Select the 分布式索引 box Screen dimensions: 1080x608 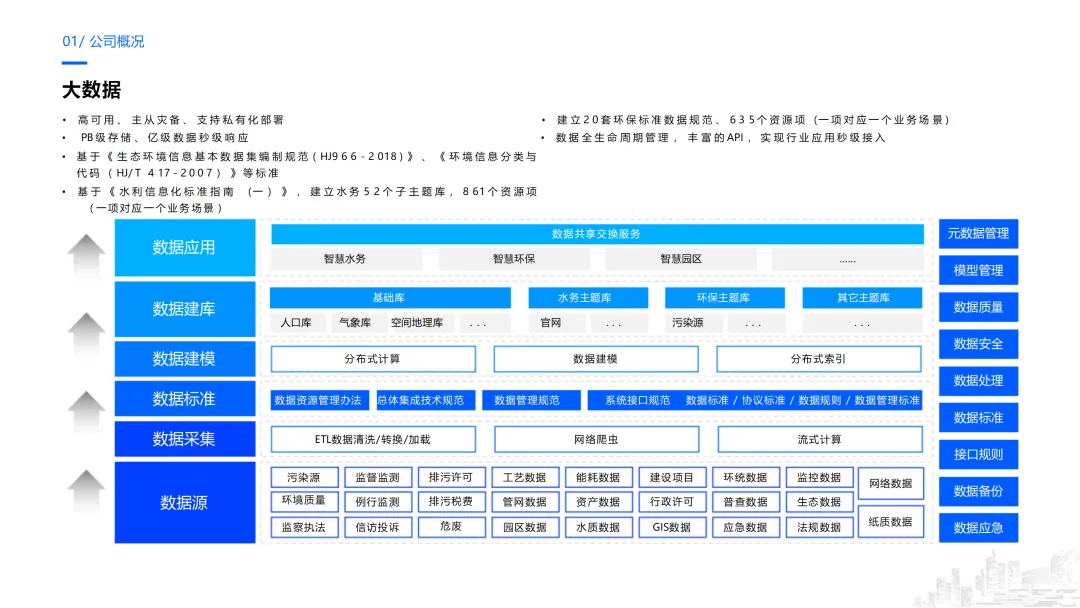[818, 359]
